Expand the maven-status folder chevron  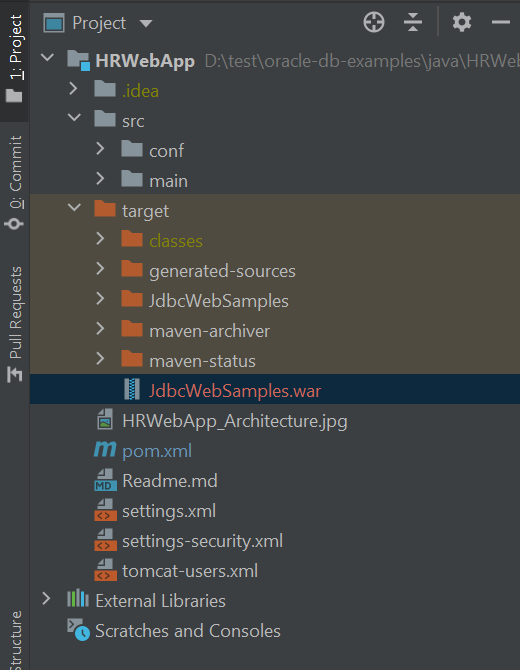[x=100, y=359]
